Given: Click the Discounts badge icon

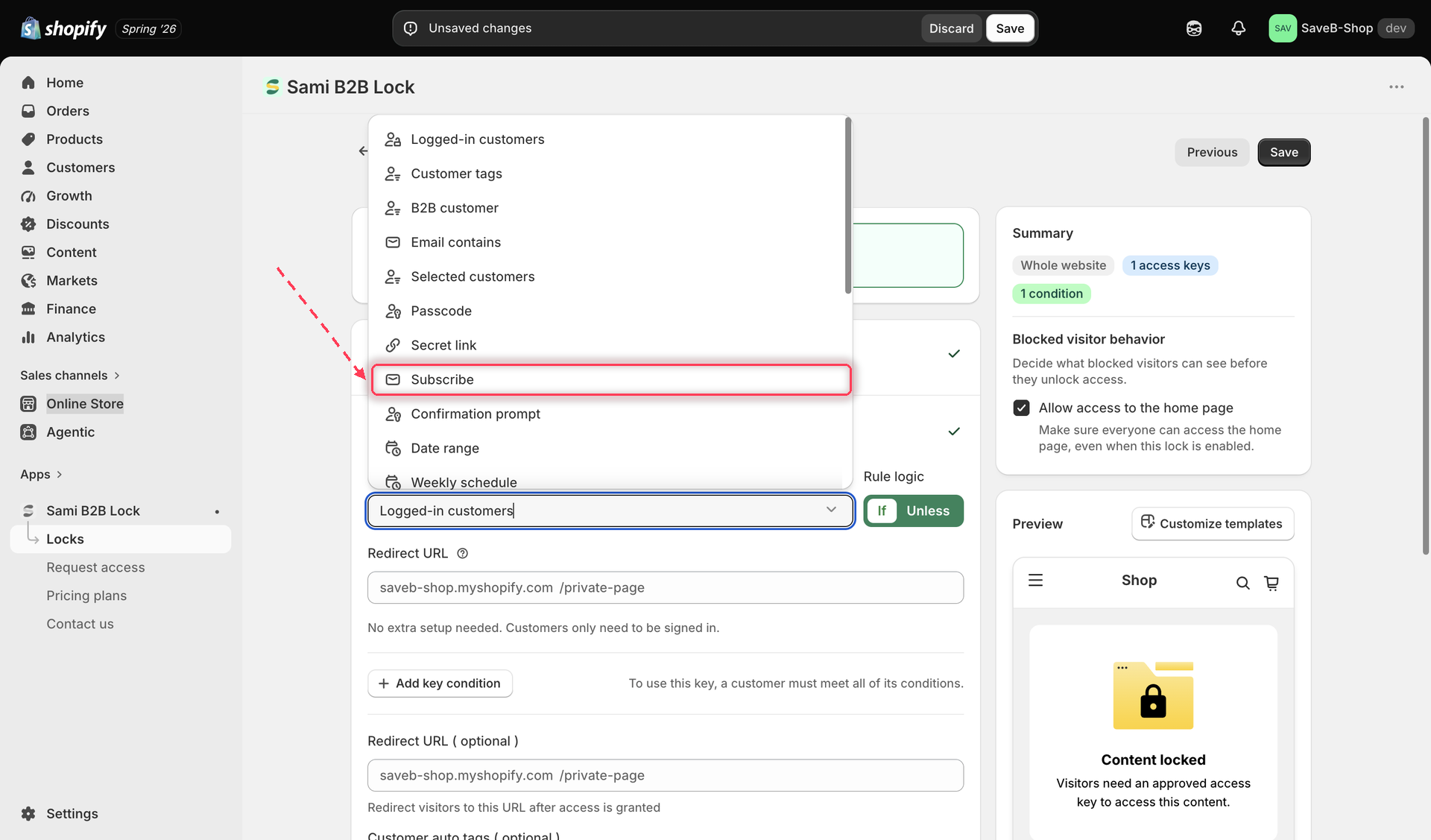Looking at the screenshot, I should pos(28,224).
